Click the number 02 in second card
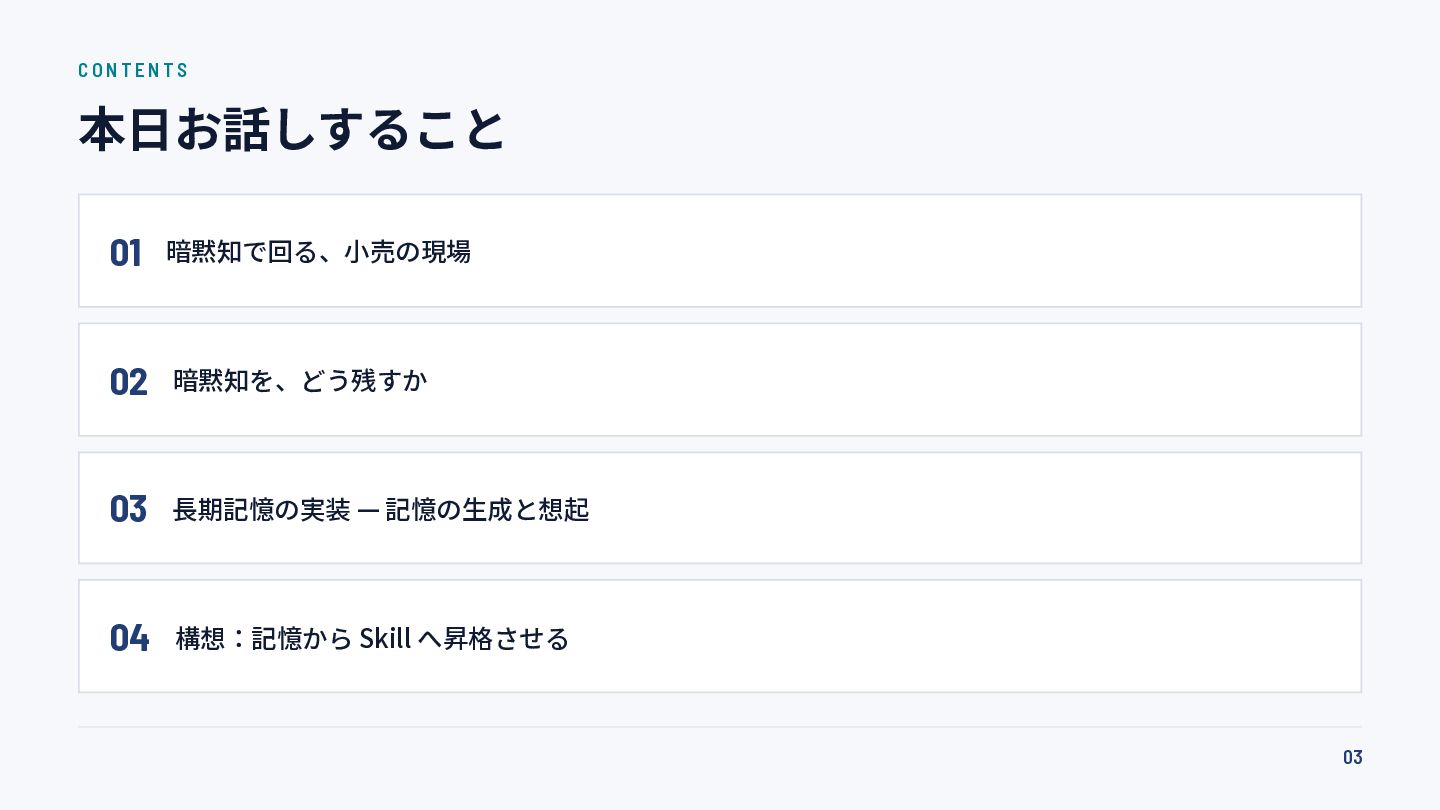1440x810 pixels. (128, 382)
